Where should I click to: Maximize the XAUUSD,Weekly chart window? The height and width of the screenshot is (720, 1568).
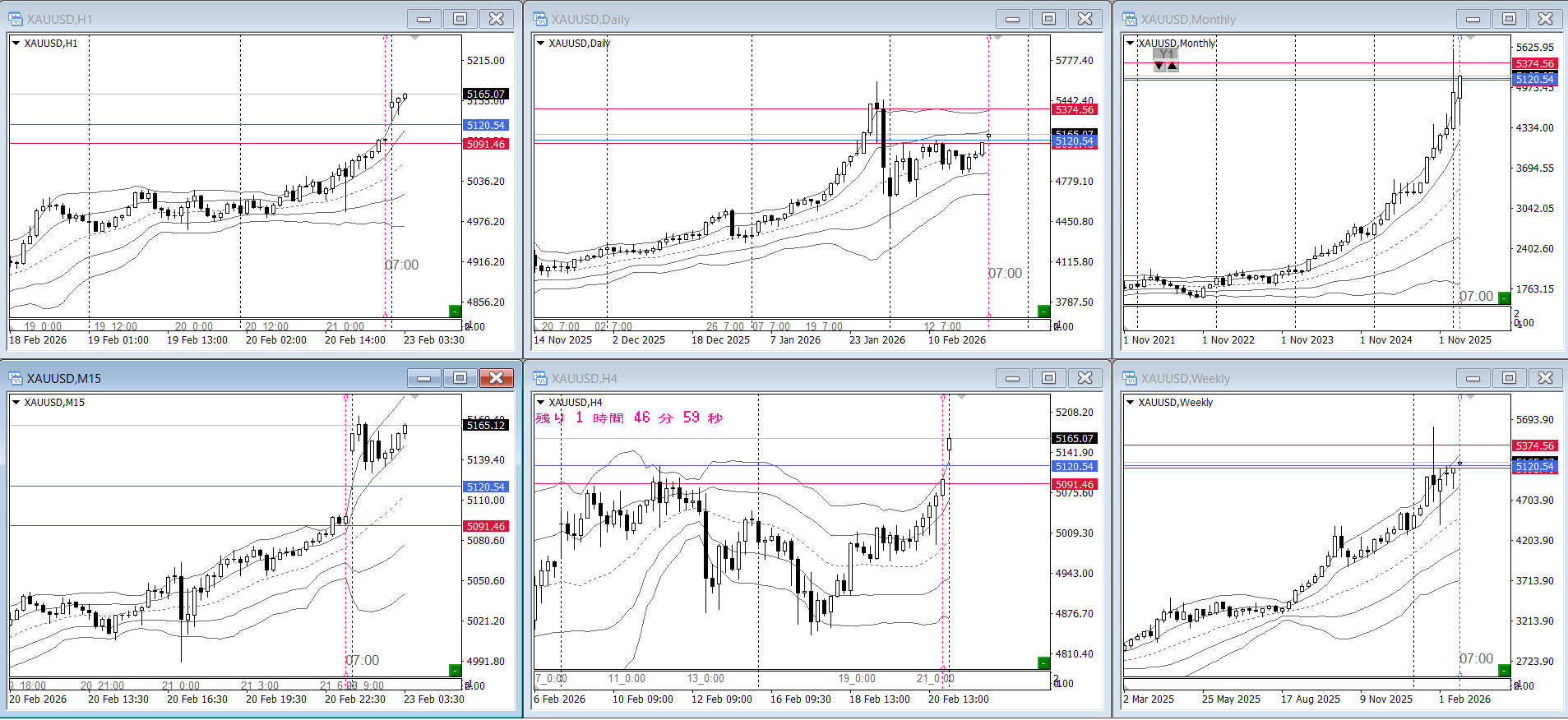[1509, 378]
